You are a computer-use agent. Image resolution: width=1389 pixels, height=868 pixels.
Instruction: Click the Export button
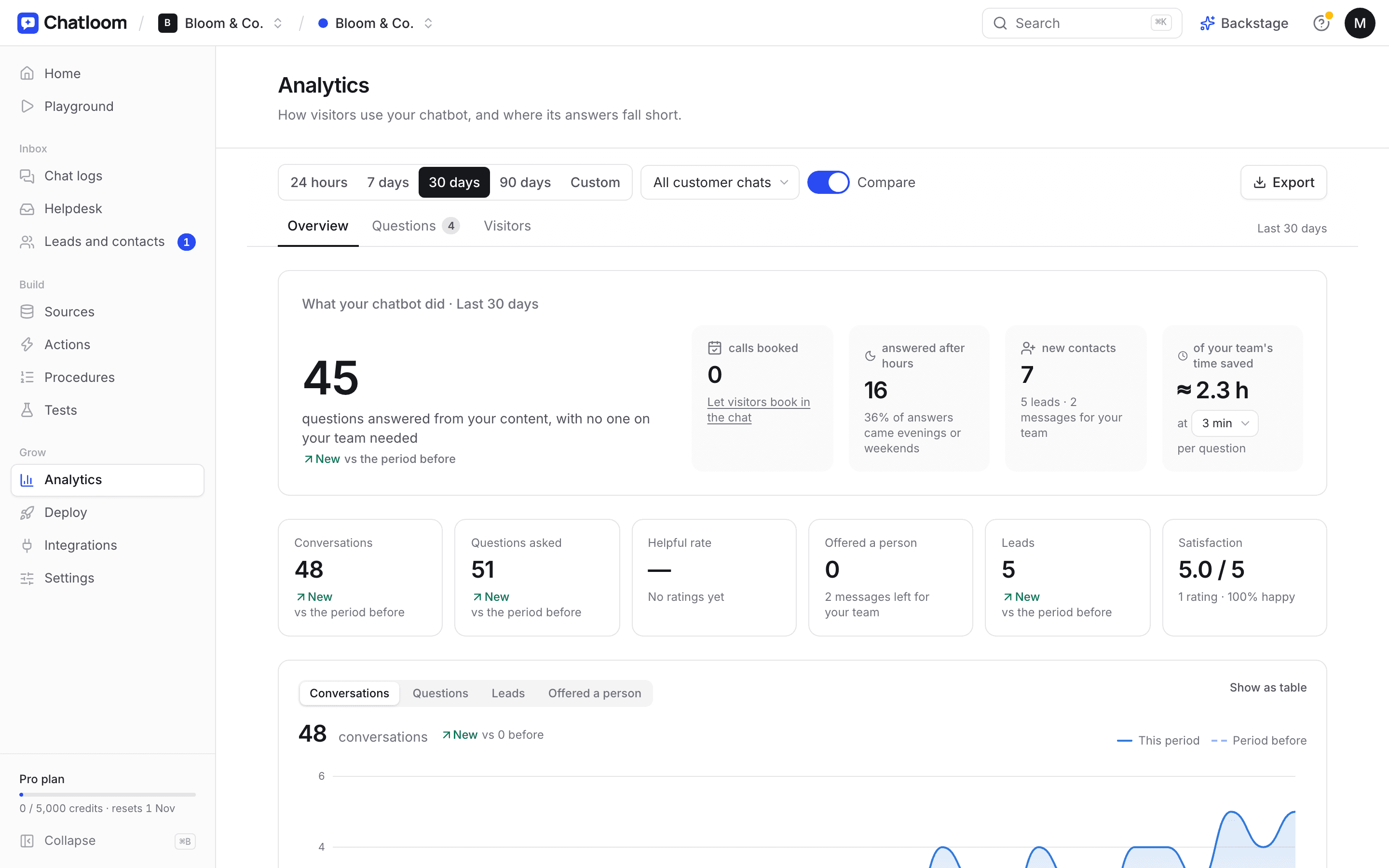pyautogui.click(x=1283, y=183)
